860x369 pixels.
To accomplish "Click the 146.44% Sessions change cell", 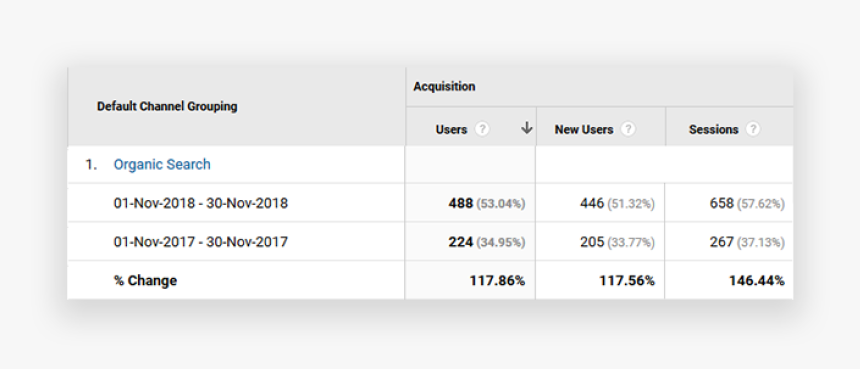I will pos(757,281).
